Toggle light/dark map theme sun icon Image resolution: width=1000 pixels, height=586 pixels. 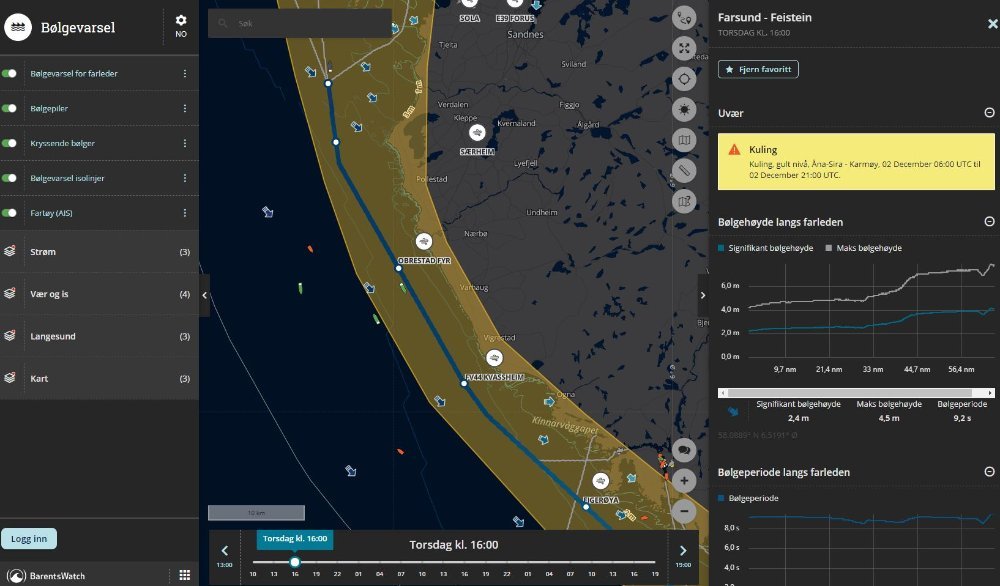click(684, 110)
